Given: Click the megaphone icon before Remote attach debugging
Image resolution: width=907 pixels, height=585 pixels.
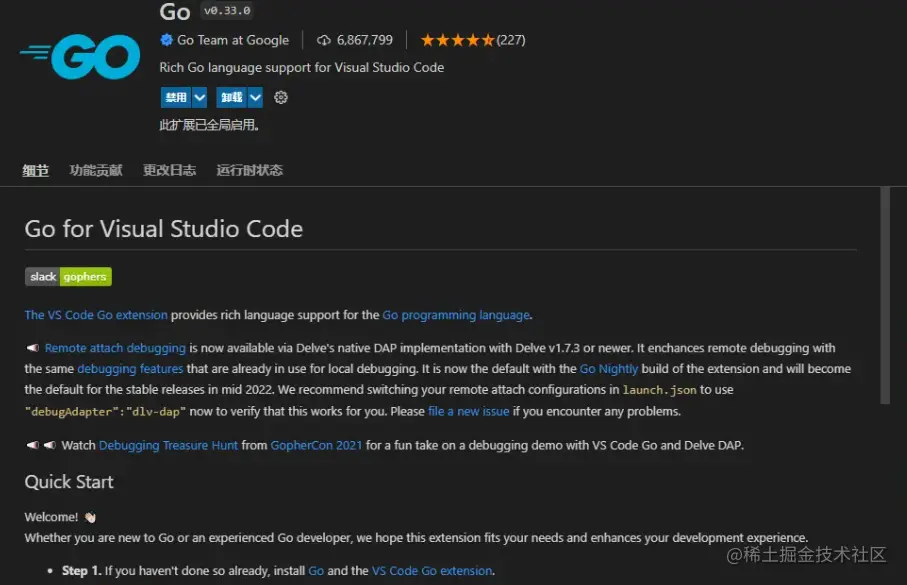Looking at the screenshot, I should coord(32,348).
